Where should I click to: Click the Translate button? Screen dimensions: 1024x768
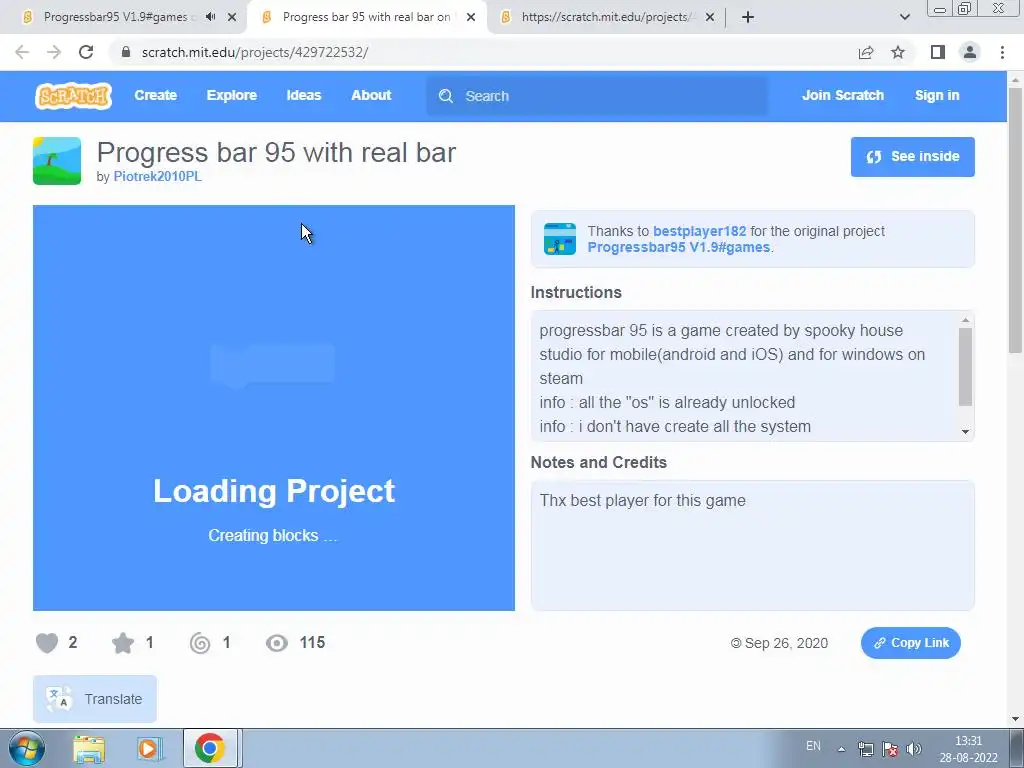[95, 699]
